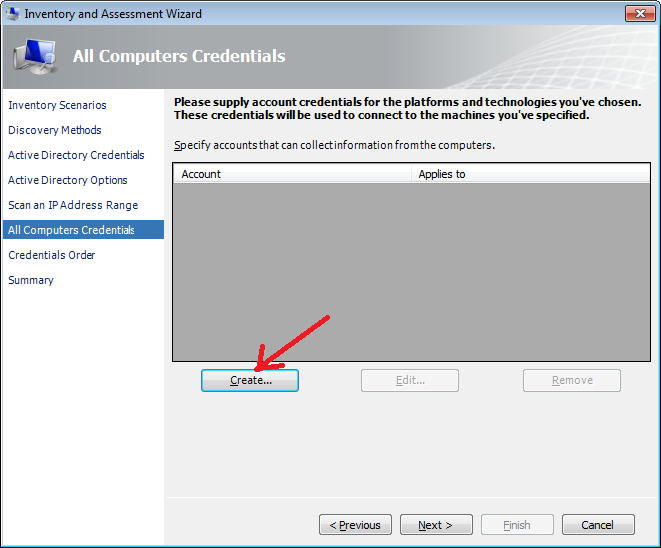The height and width of the screenshot is (548, 661).
Task: Click the 'All Computers Credentials' banner heading
Action: click(x=179, y=56)
